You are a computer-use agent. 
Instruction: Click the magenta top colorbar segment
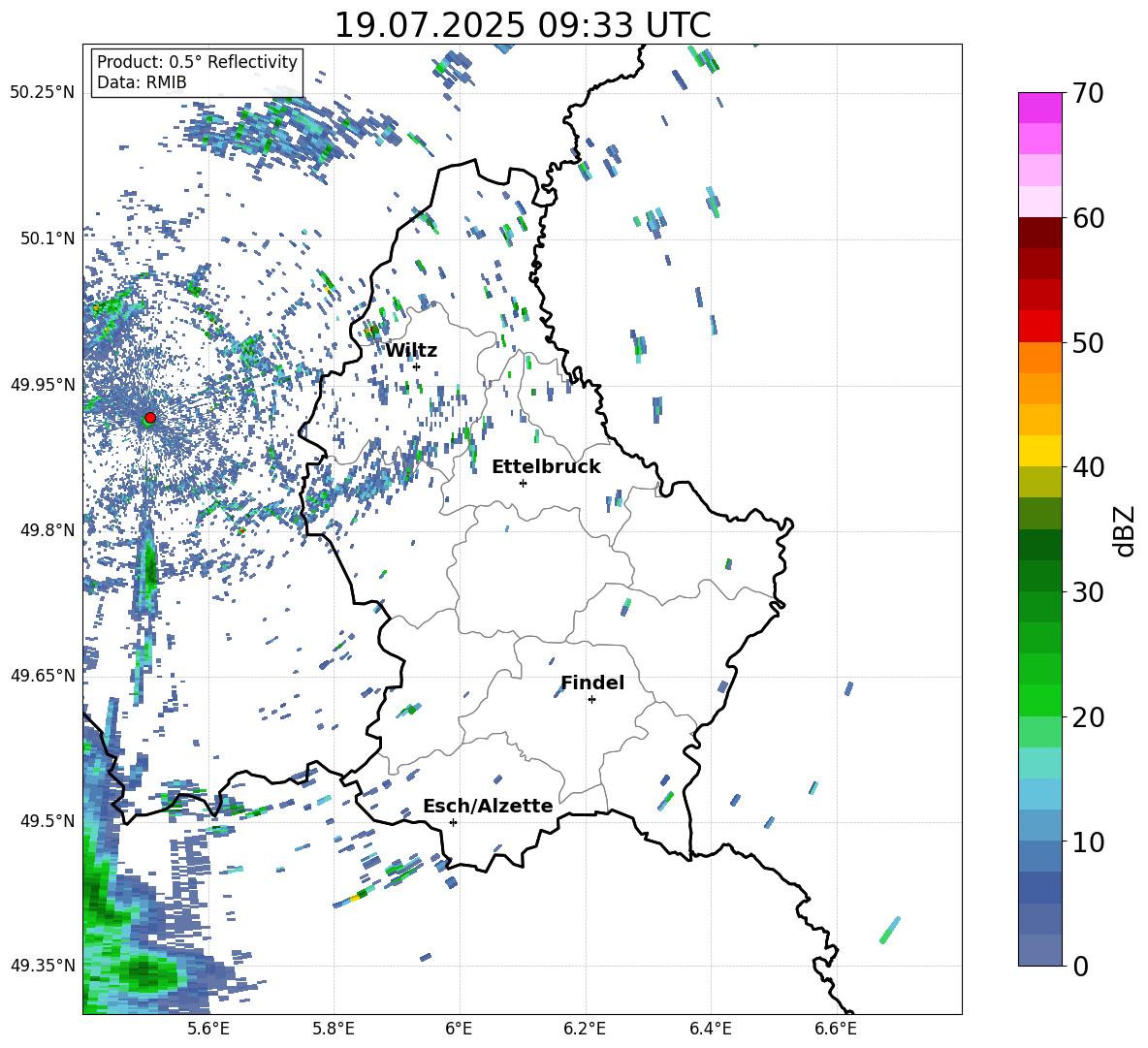click(x=1039, y=108)
